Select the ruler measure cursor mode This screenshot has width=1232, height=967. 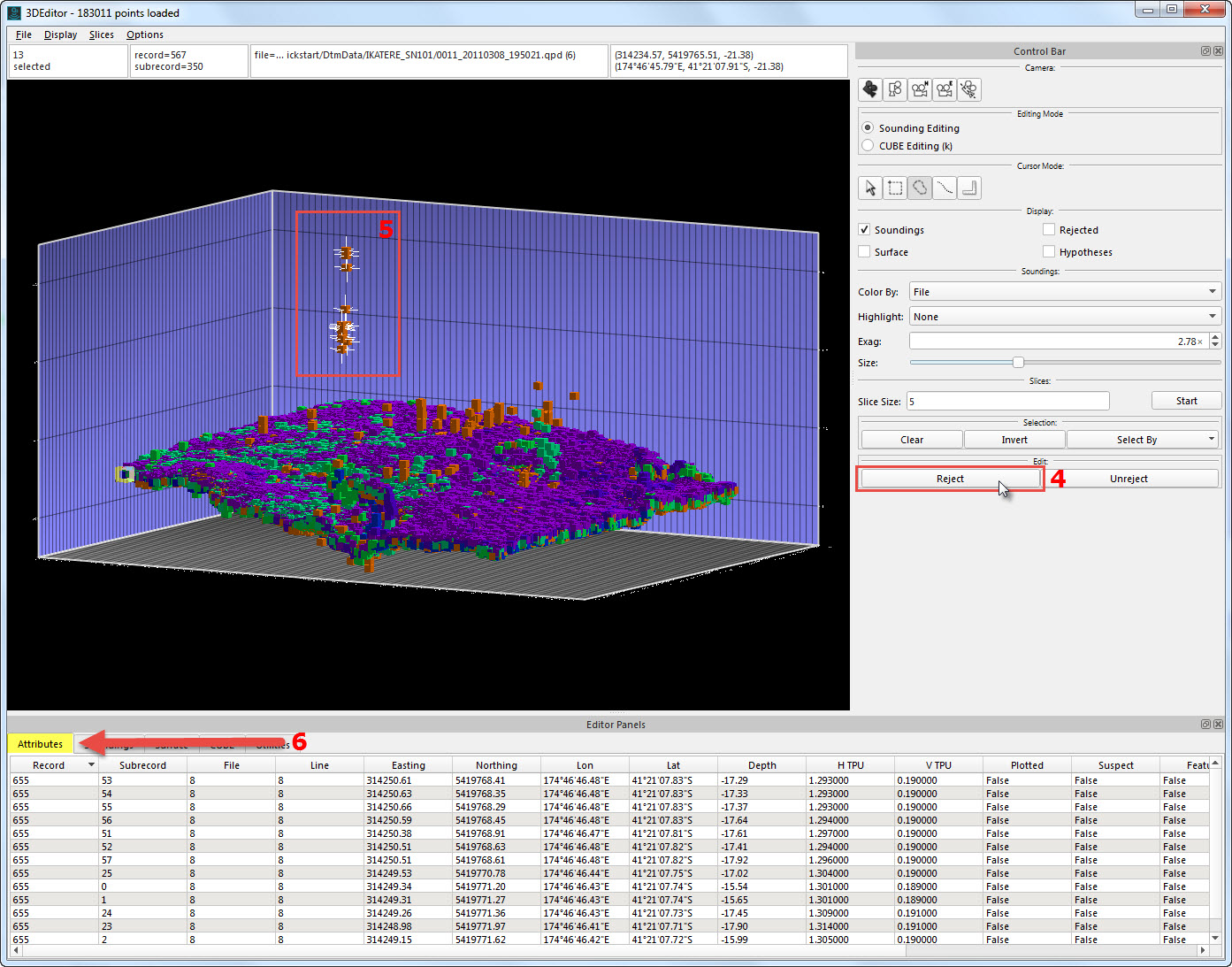click(969, 188)
